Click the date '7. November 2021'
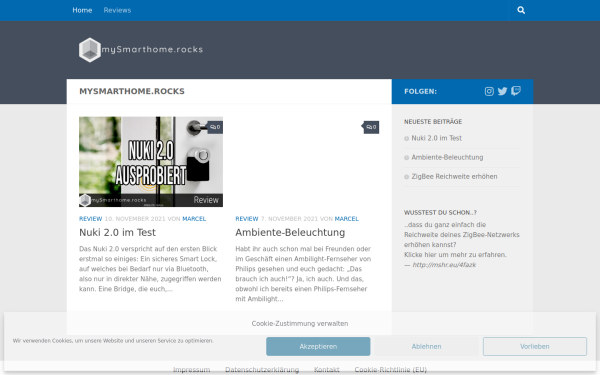 [x=289, y=219]
